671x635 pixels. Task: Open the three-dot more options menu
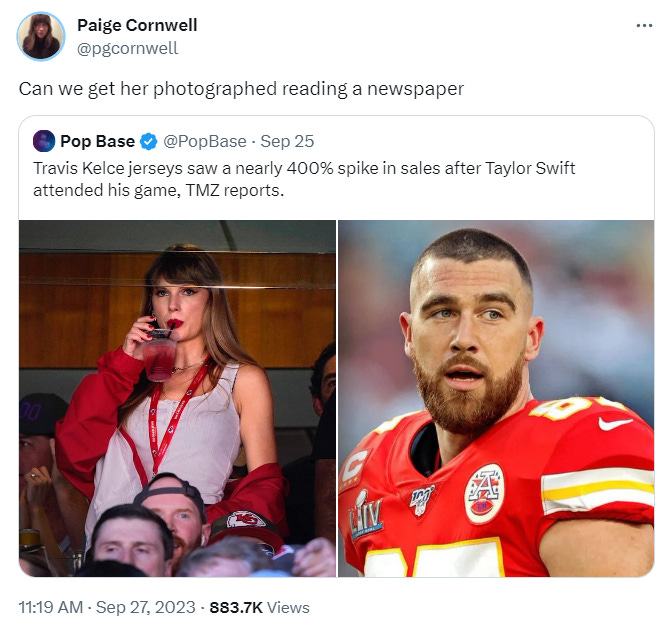pyautogui.click(x=644, y=26)
